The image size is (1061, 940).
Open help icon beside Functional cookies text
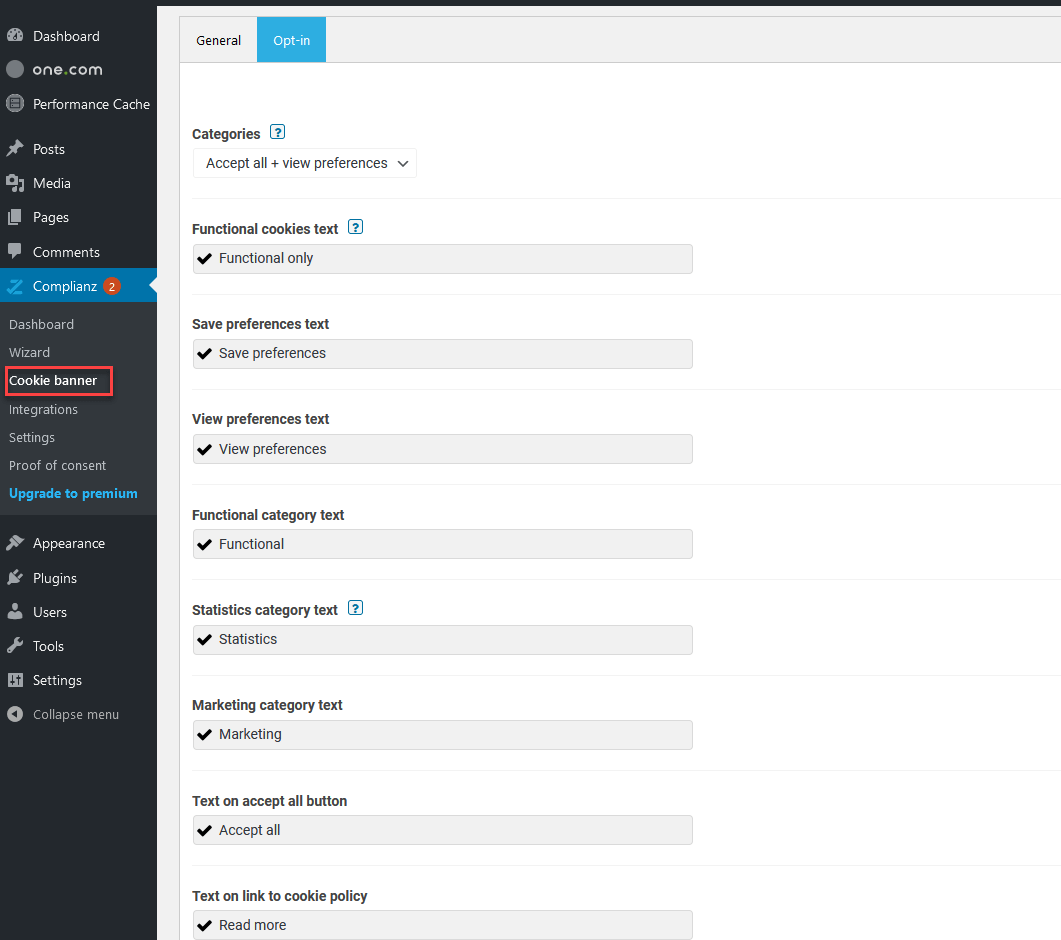(355, 227)
